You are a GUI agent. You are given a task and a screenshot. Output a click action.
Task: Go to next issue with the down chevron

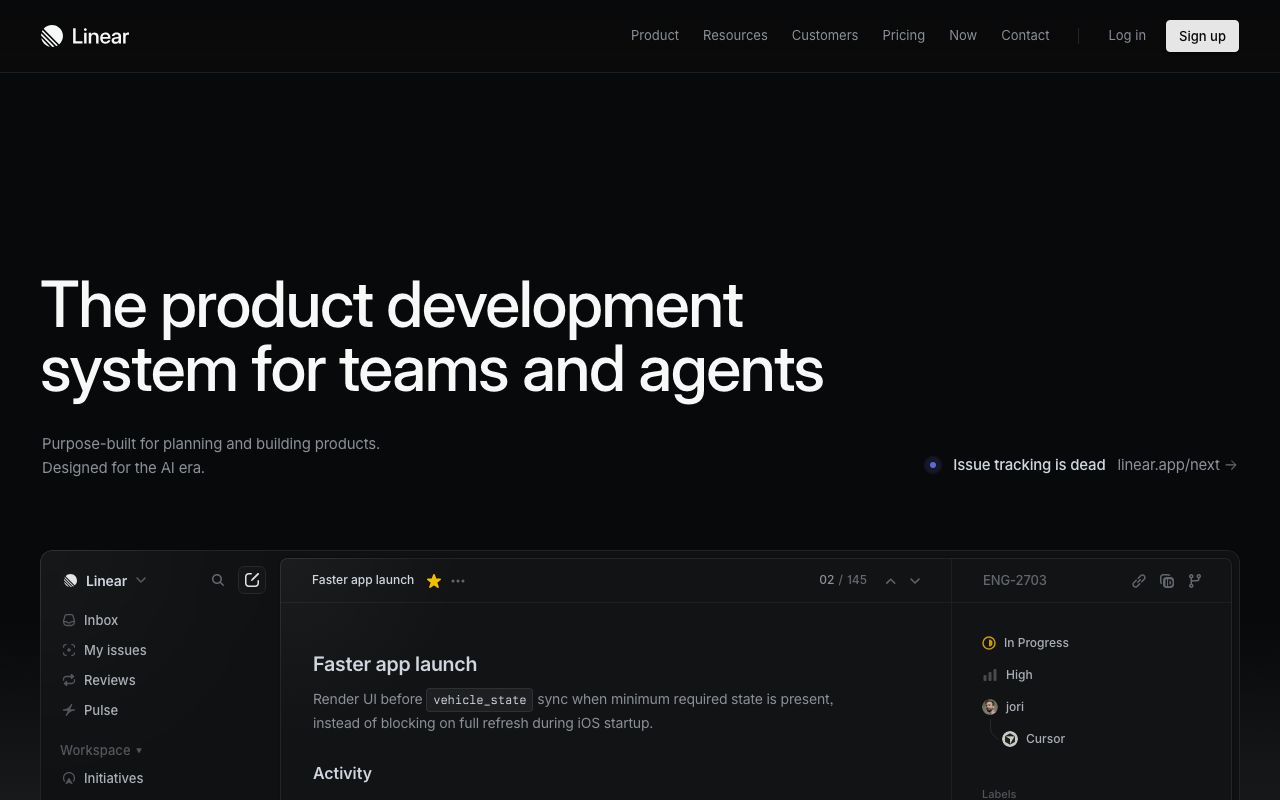point(914,580)
